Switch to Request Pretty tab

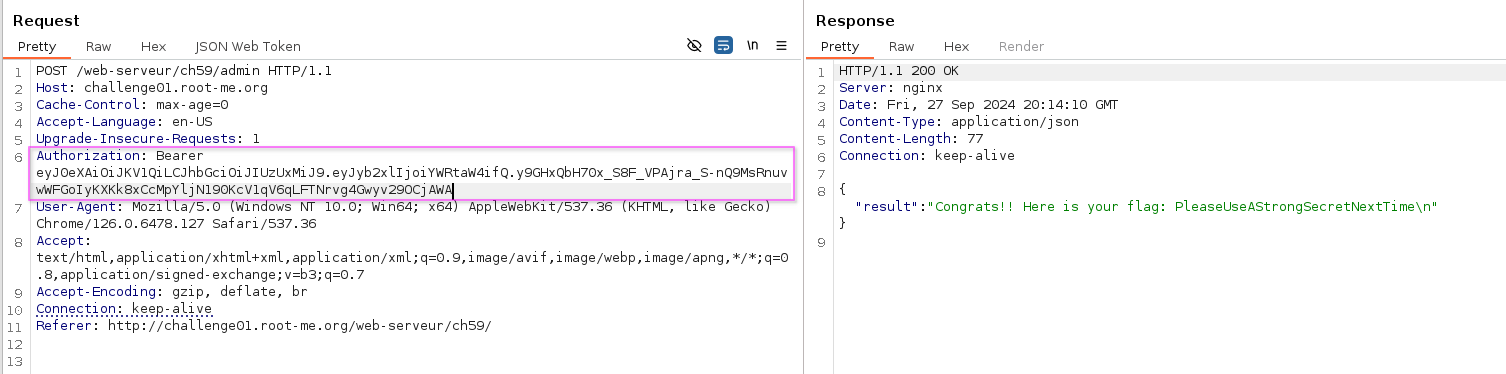coord(36,46)
